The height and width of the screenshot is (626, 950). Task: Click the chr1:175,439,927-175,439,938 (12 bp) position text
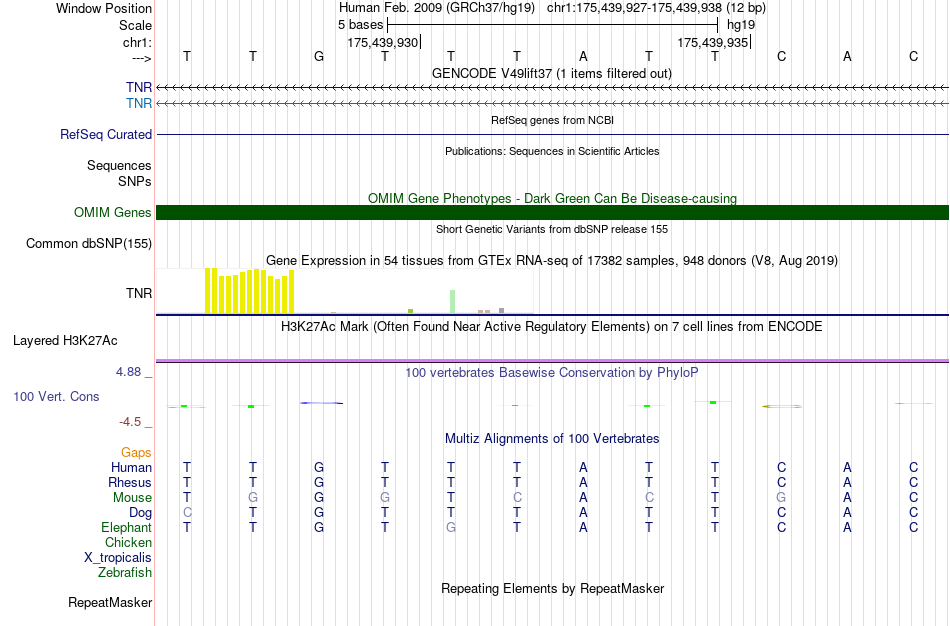[656, 8]
